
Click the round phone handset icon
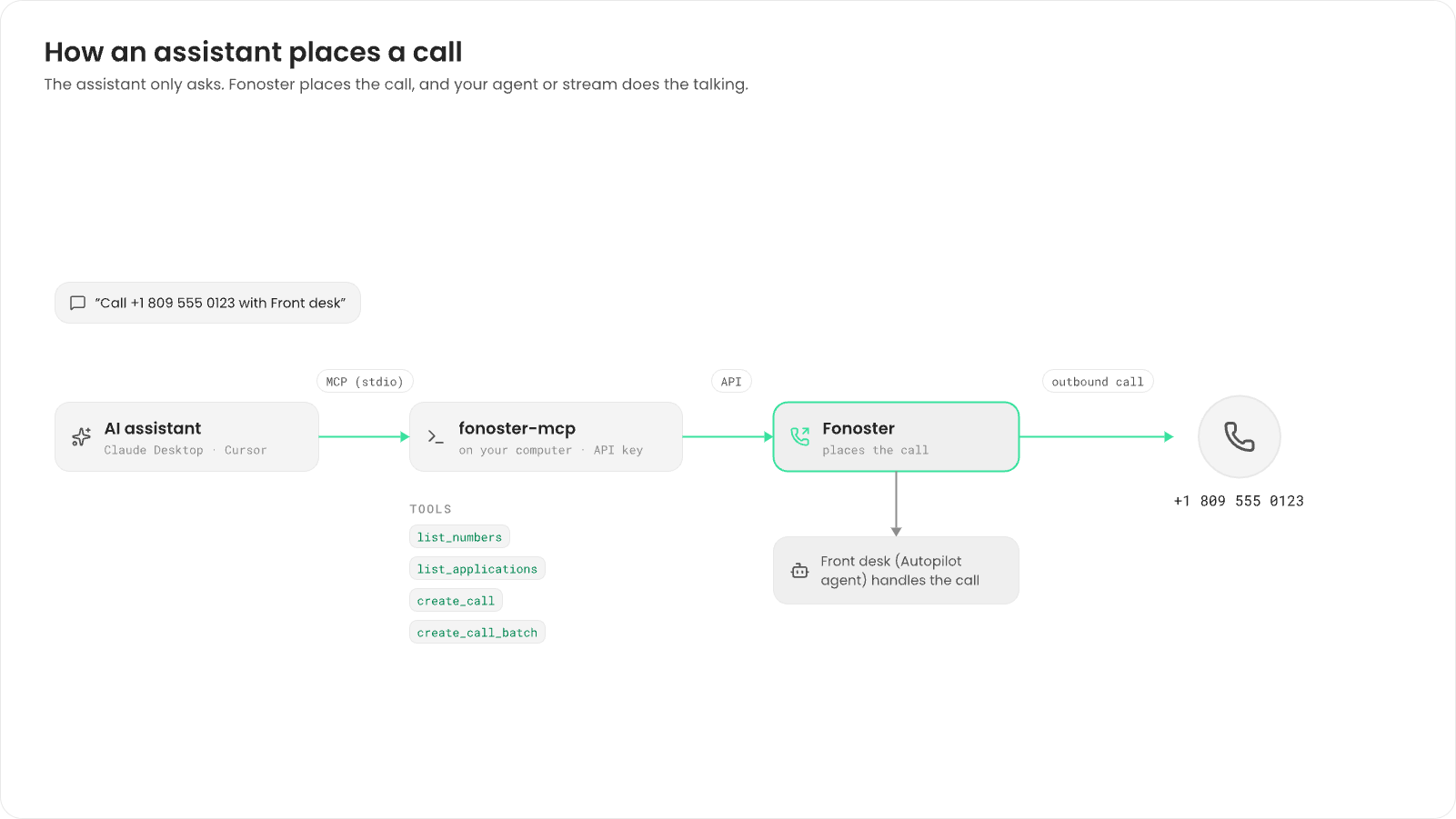coord(1240,437)
